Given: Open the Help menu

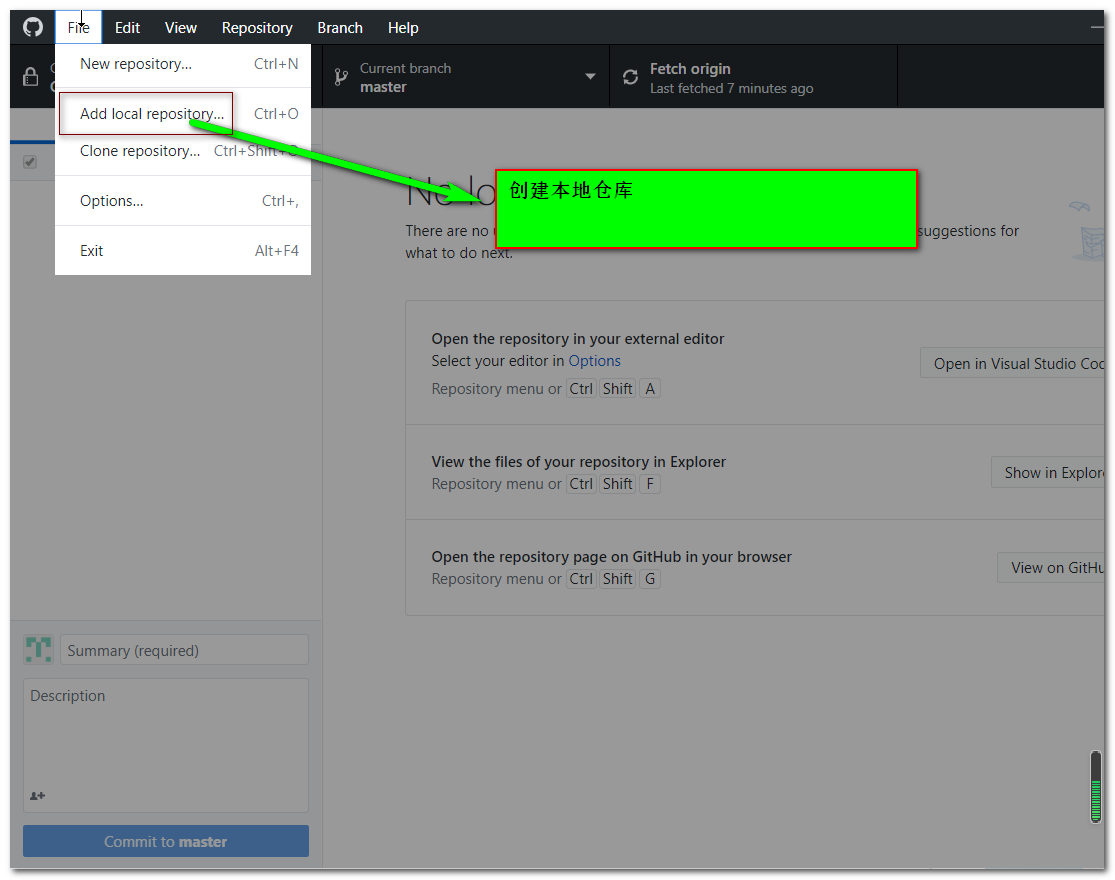Looking at the screenshot, I should pos(402,28).
